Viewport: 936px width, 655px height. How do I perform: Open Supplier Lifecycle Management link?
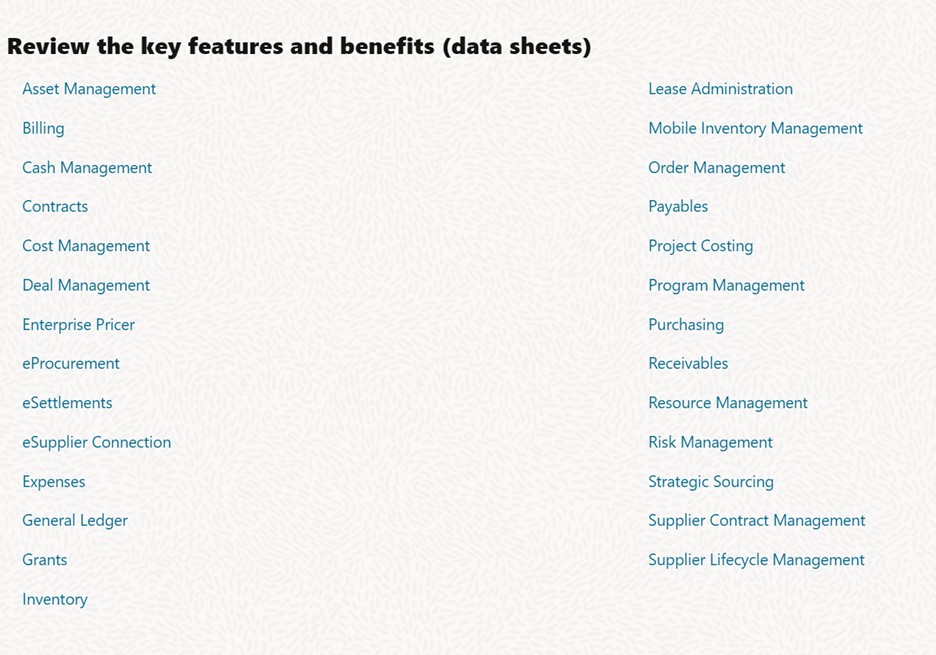click(756, 560)
